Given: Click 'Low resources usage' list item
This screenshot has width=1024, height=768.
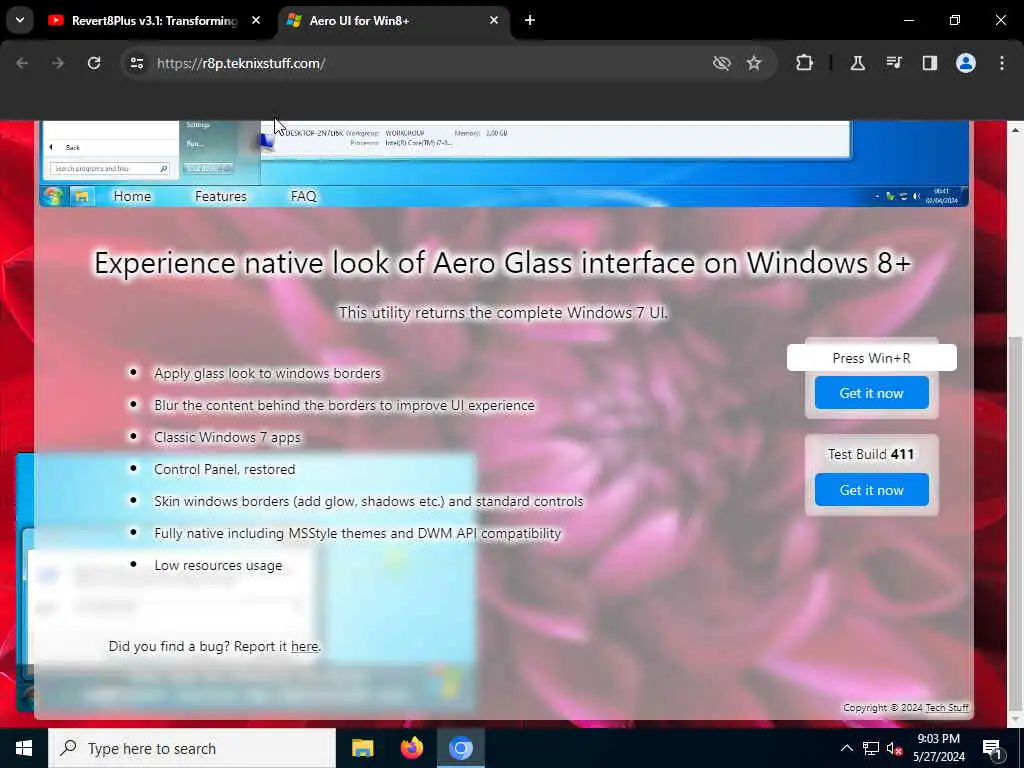Looking at the screenshot, I should [x=218, y=566].
